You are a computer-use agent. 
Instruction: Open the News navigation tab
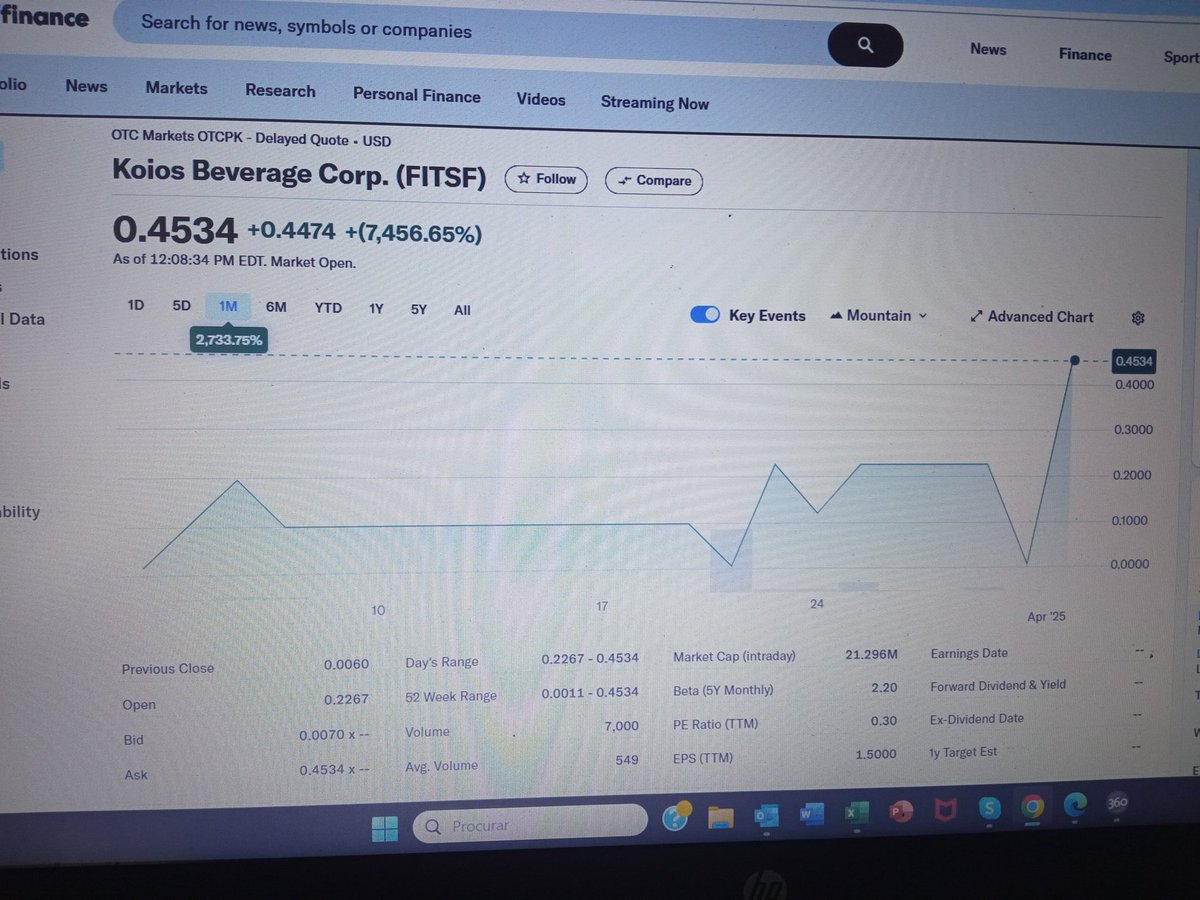86,86
